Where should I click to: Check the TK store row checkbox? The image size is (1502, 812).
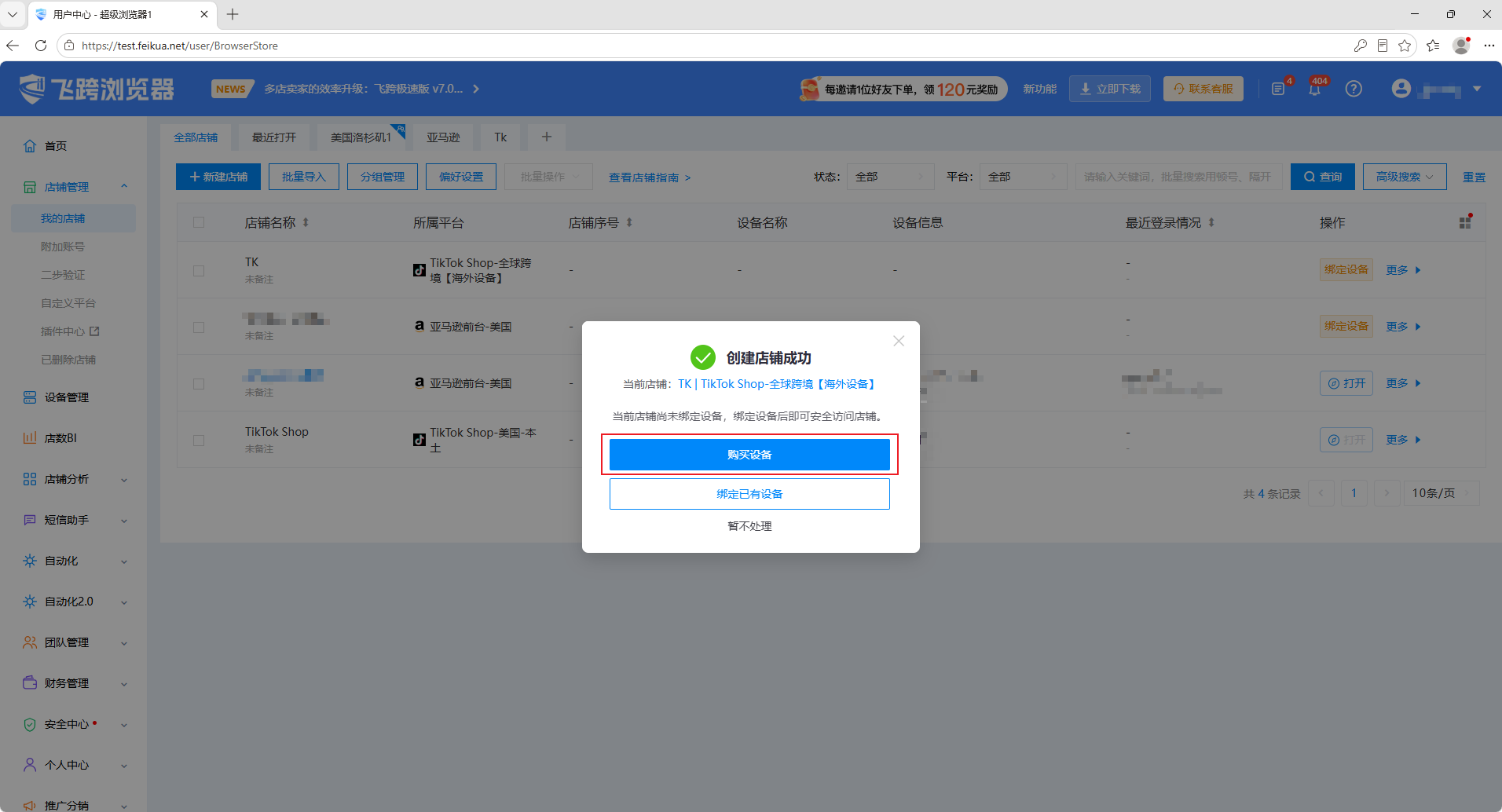(x=199, y=270)
